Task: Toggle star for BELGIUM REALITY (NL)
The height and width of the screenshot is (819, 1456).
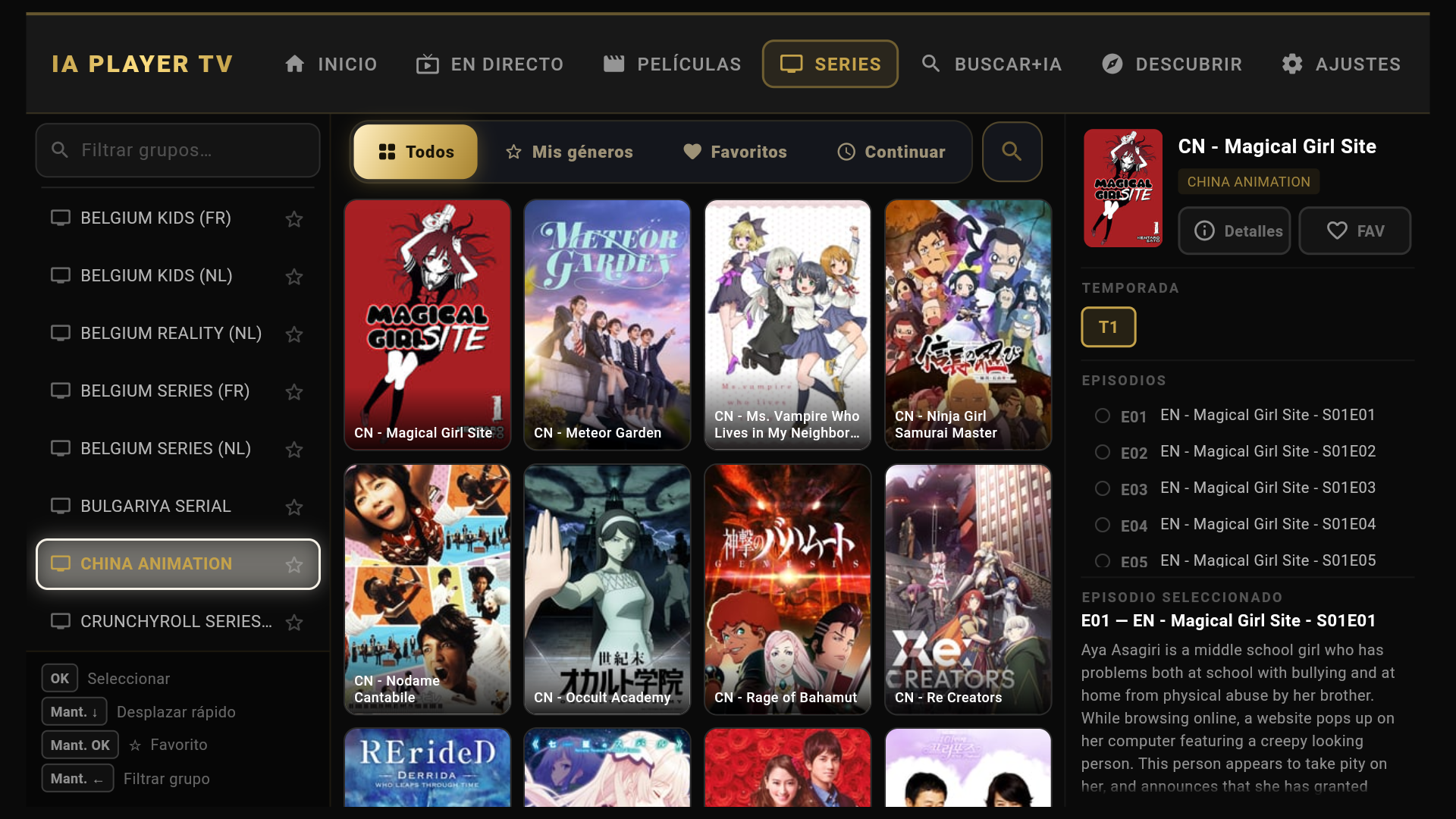Action: pyautogui.click(x=294, y=334)
